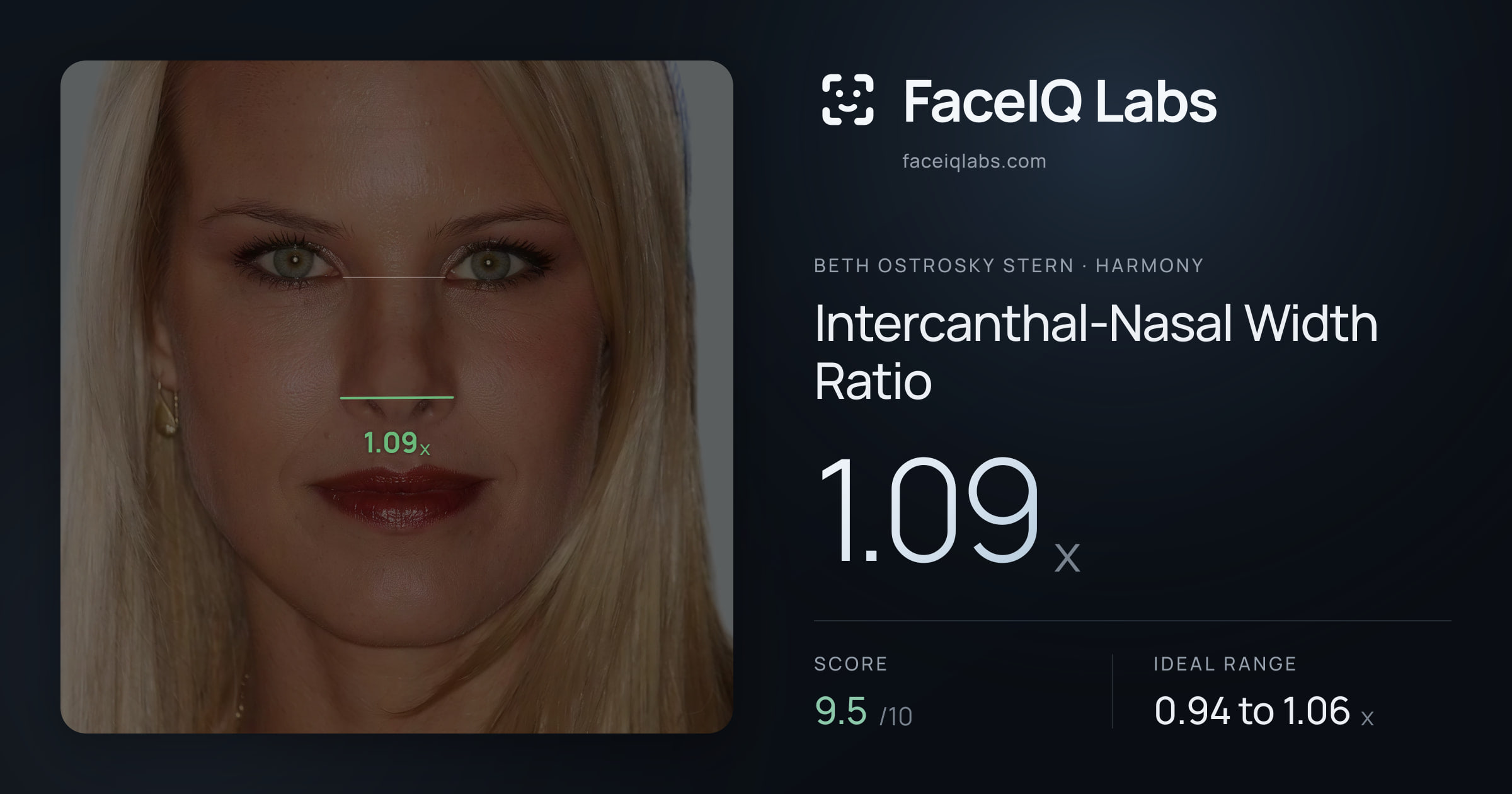Open the faceiqlabs.com link
The image size is (1512, 794).
click(x=974, y=161)
